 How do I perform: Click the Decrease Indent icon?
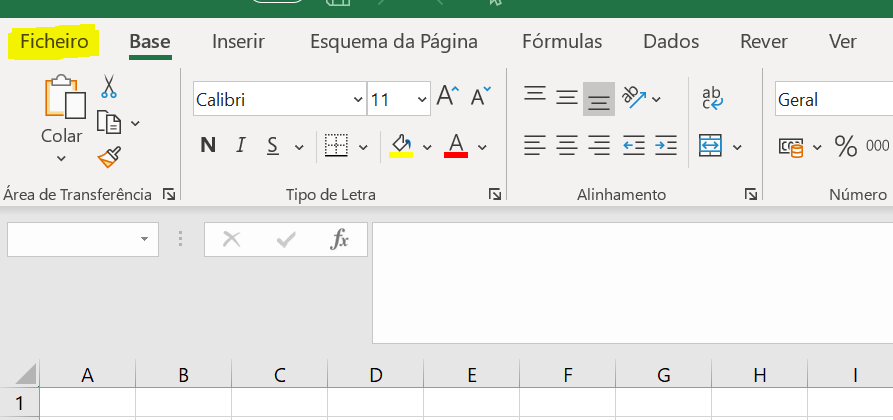633,145
